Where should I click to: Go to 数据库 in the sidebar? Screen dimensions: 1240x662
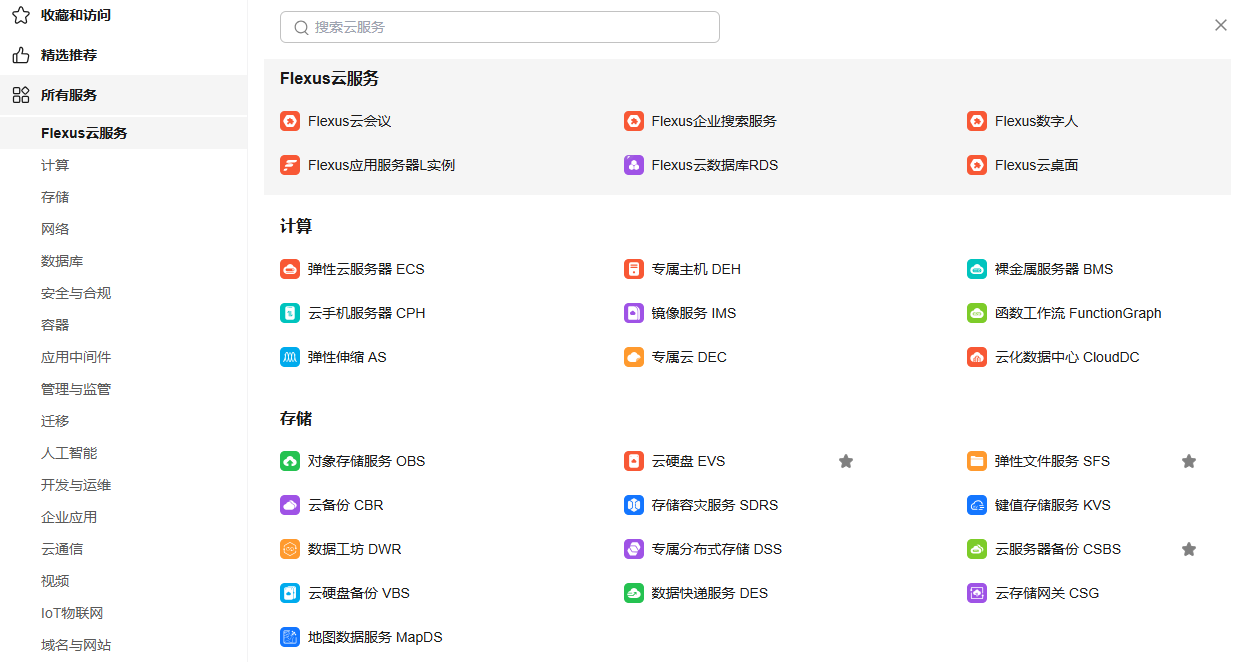62,261
